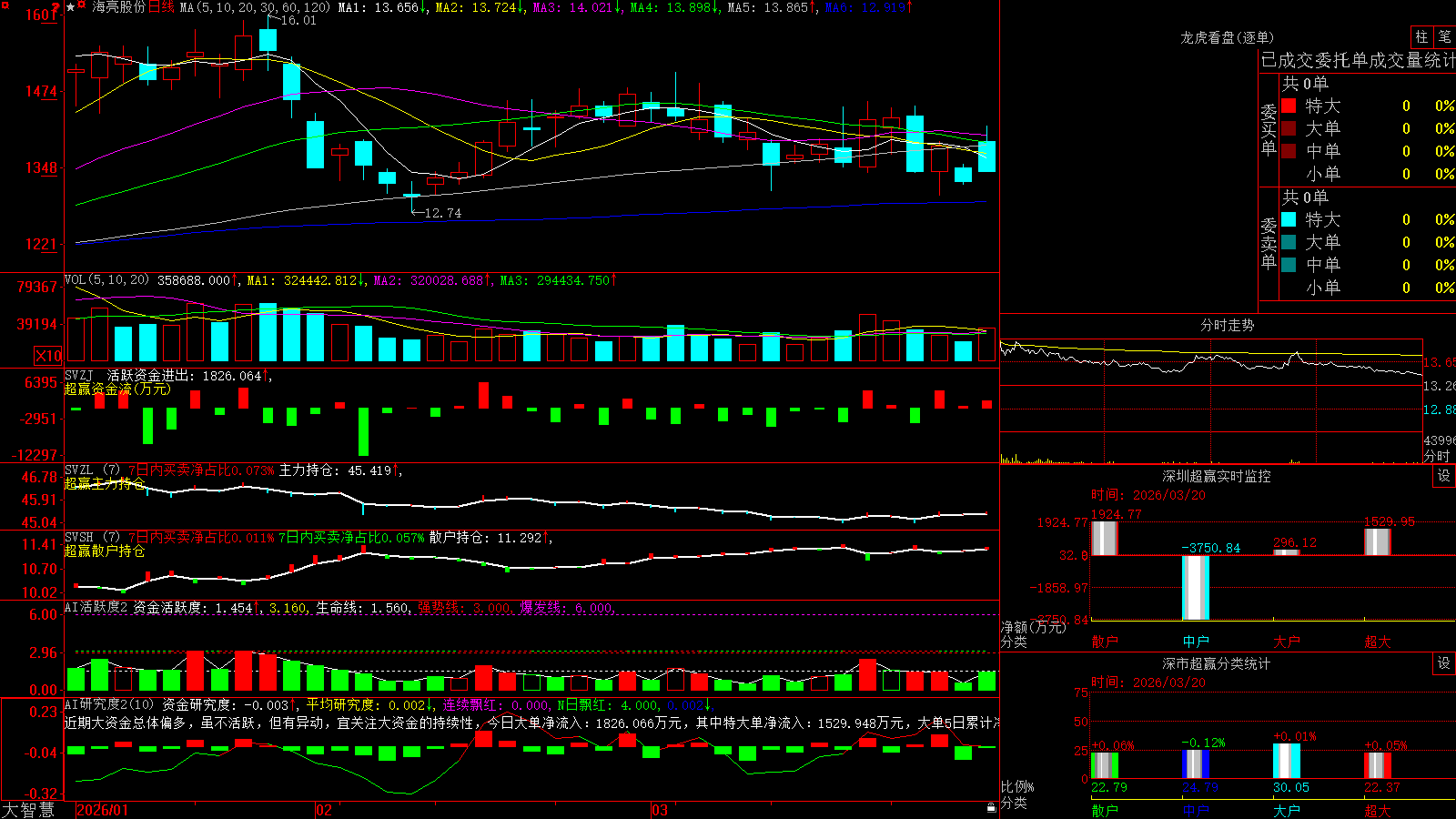Click the 委买单 section label
1456x819 pixels.
pos(1269,129)
